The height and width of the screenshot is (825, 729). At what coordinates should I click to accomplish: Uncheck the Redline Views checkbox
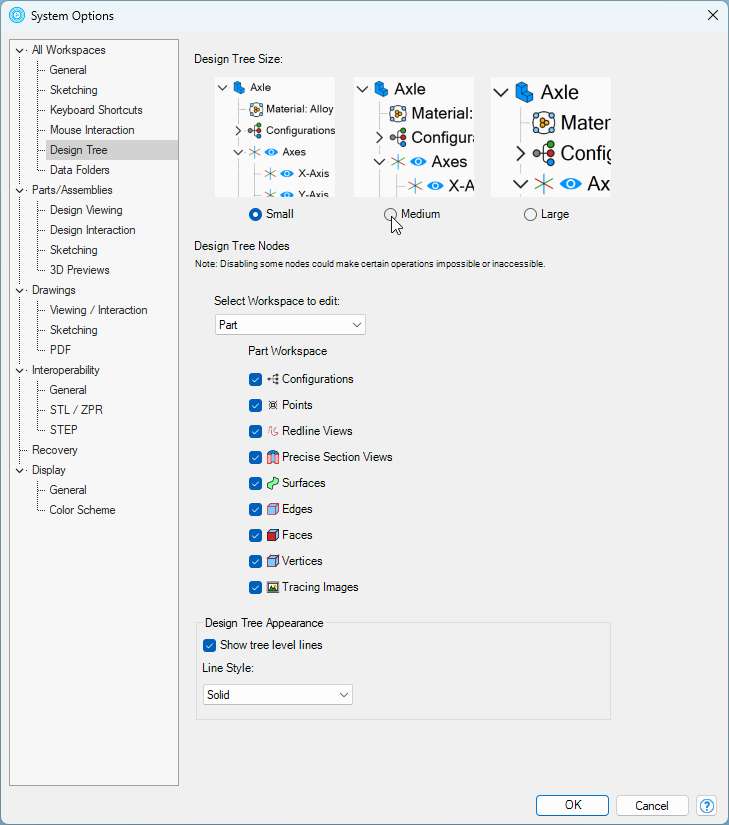point(255,431)
